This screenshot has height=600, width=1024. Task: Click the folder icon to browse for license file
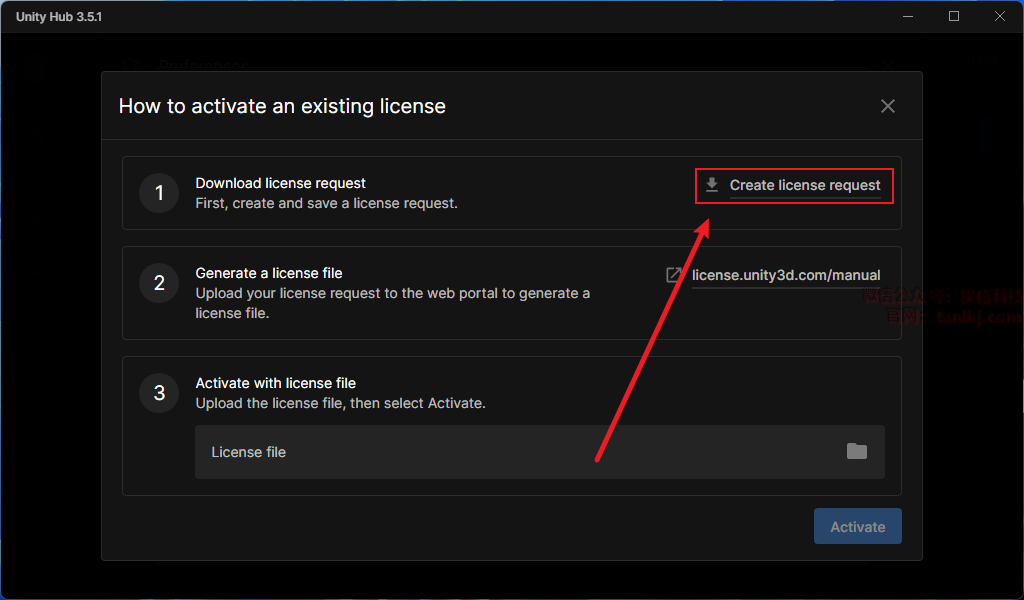point(856,451)
